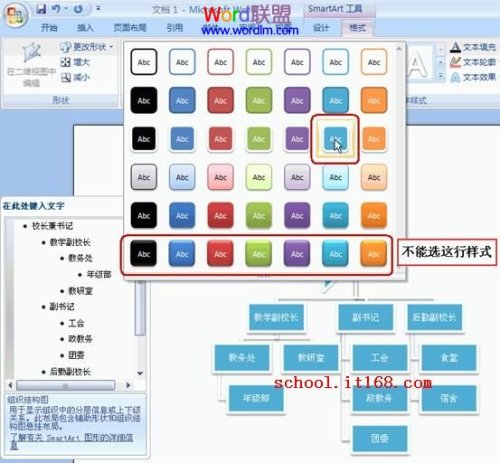
Task: Open the 插入 ribbon tab
Action: coord(85,28)
